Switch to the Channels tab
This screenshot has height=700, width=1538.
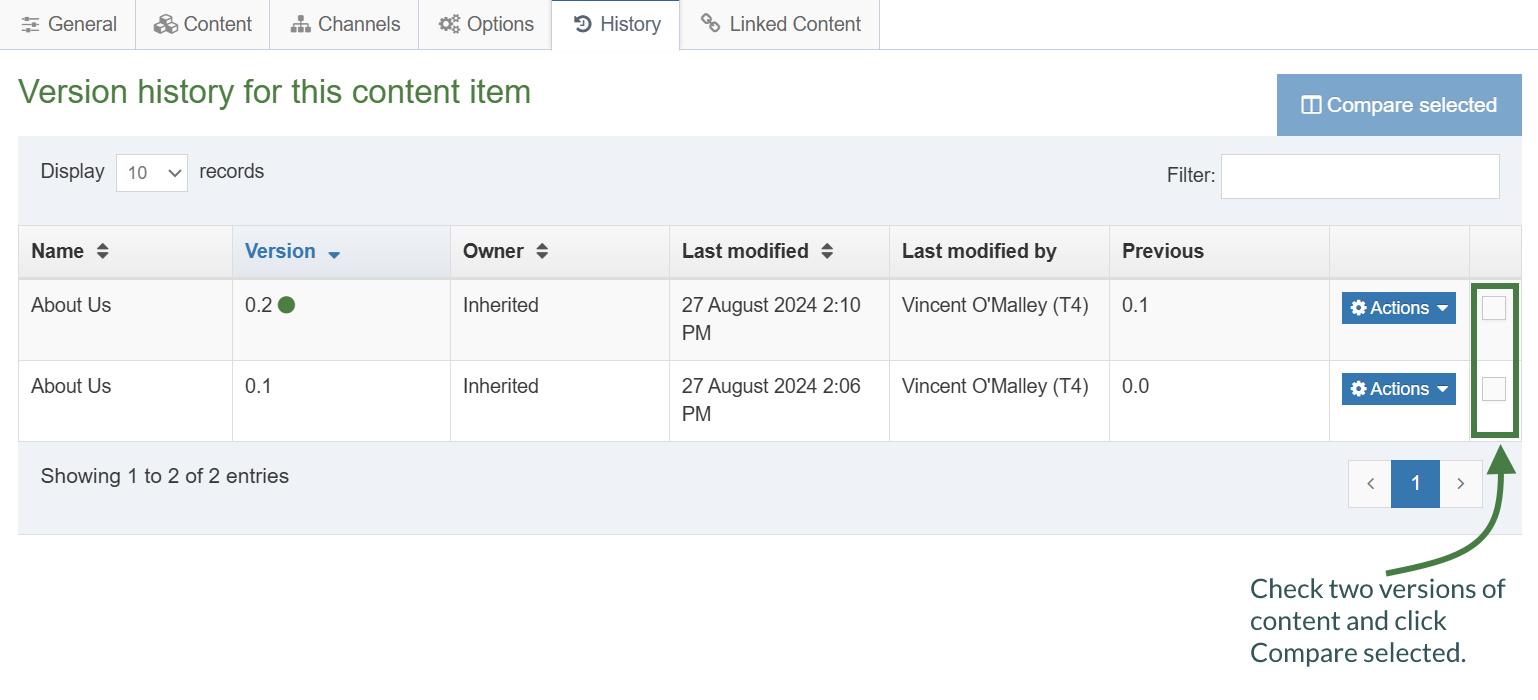click(344, 24)
